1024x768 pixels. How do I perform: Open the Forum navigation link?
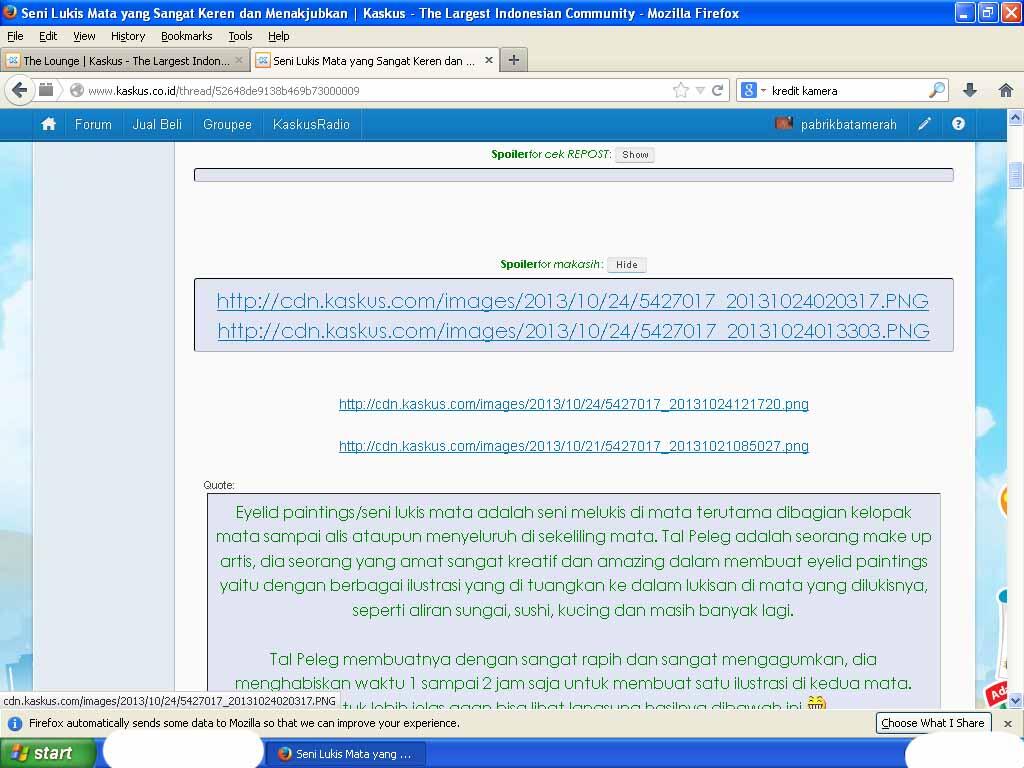point(93,124)
